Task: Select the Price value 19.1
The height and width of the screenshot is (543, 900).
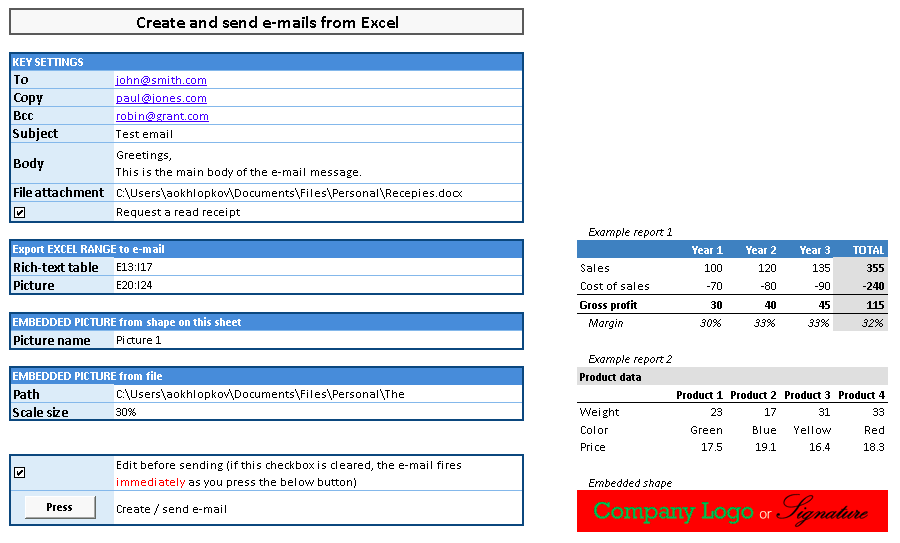Action: tap(765, 447)
